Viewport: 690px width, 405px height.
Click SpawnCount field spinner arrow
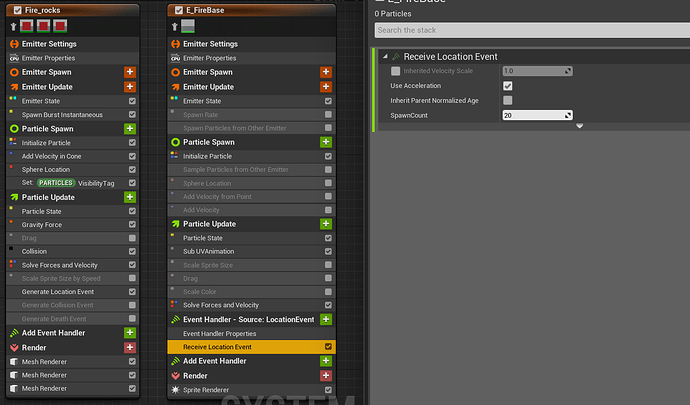tap(568, 115)
